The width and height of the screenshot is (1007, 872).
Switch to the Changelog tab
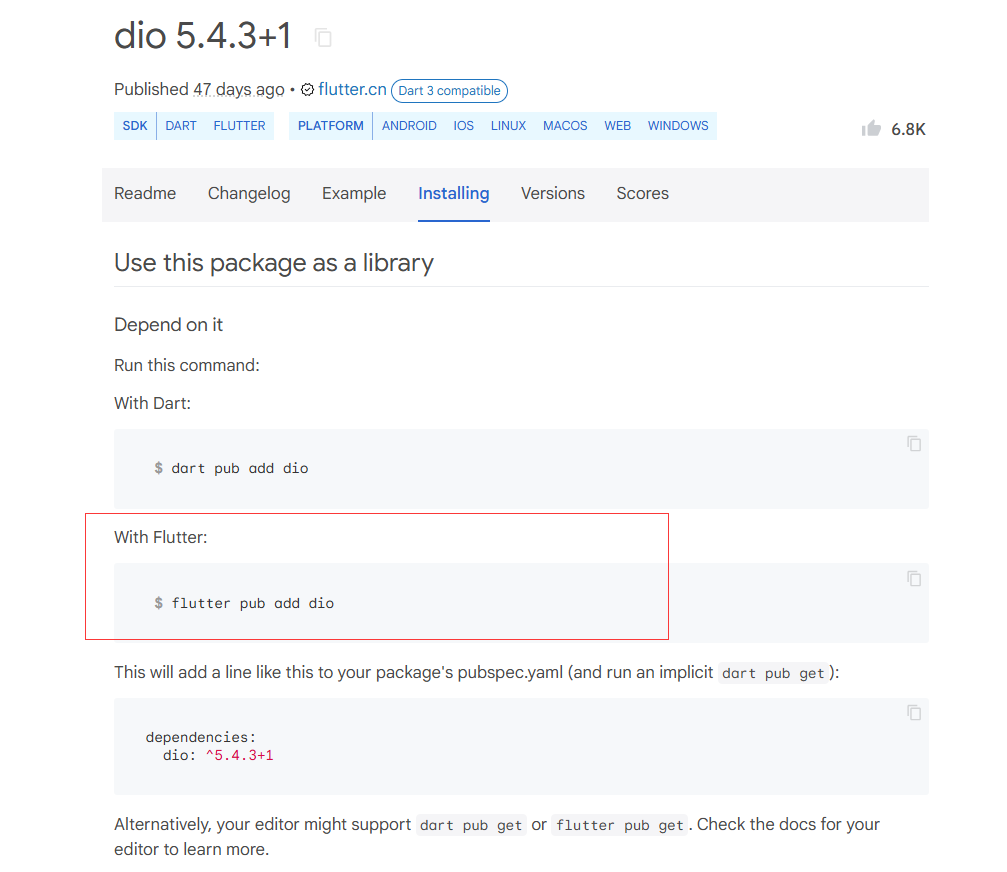click(249, 193)
